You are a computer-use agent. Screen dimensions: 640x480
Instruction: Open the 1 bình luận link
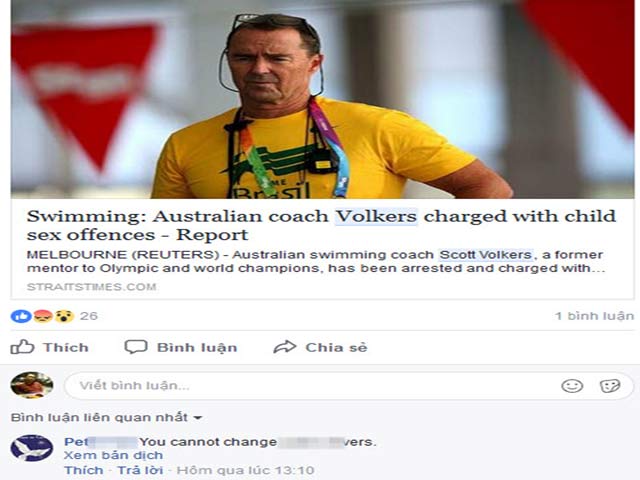pyautogui.click(x=594, y=316)
